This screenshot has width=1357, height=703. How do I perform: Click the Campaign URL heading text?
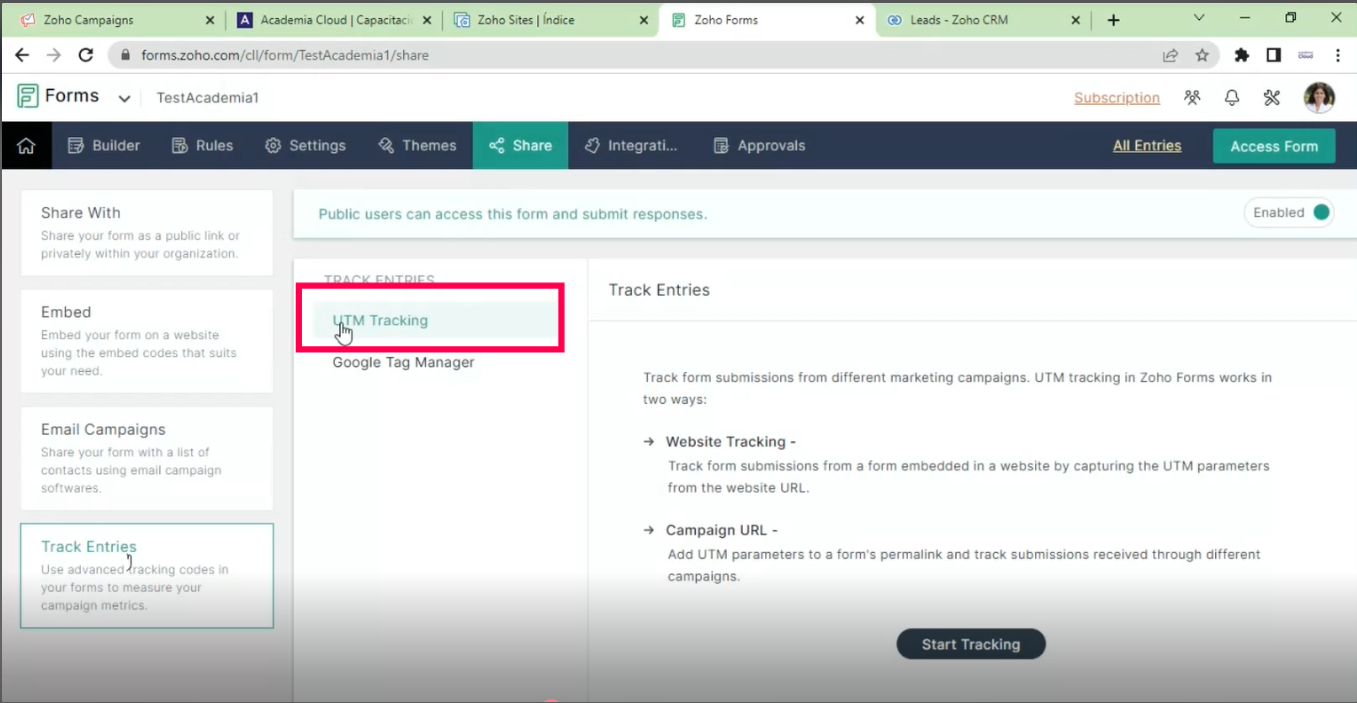(721, 531)
